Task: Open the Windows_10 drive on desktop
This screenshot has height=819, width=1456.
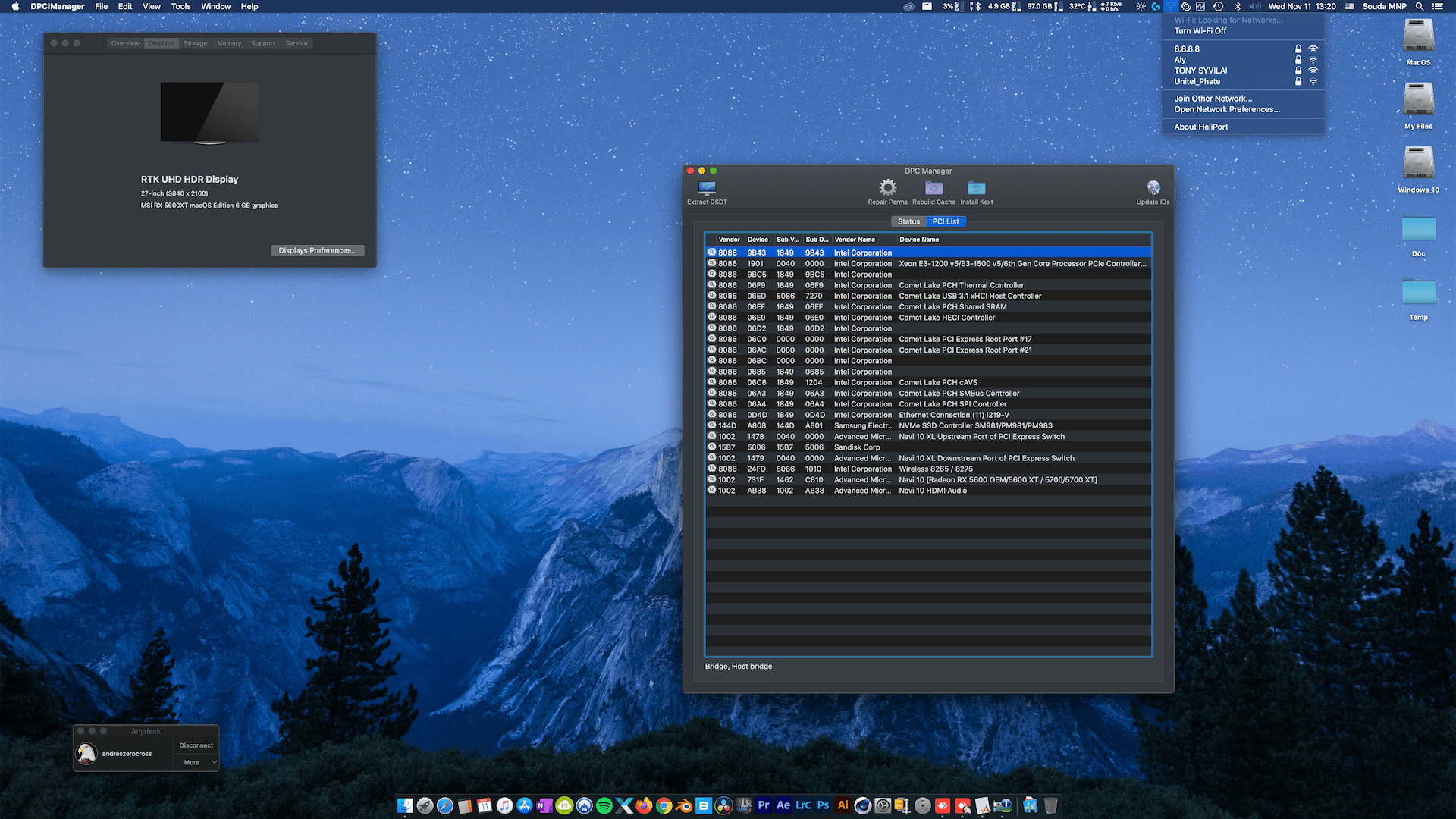Action: pyautogui.click(x=1418, y=162)
